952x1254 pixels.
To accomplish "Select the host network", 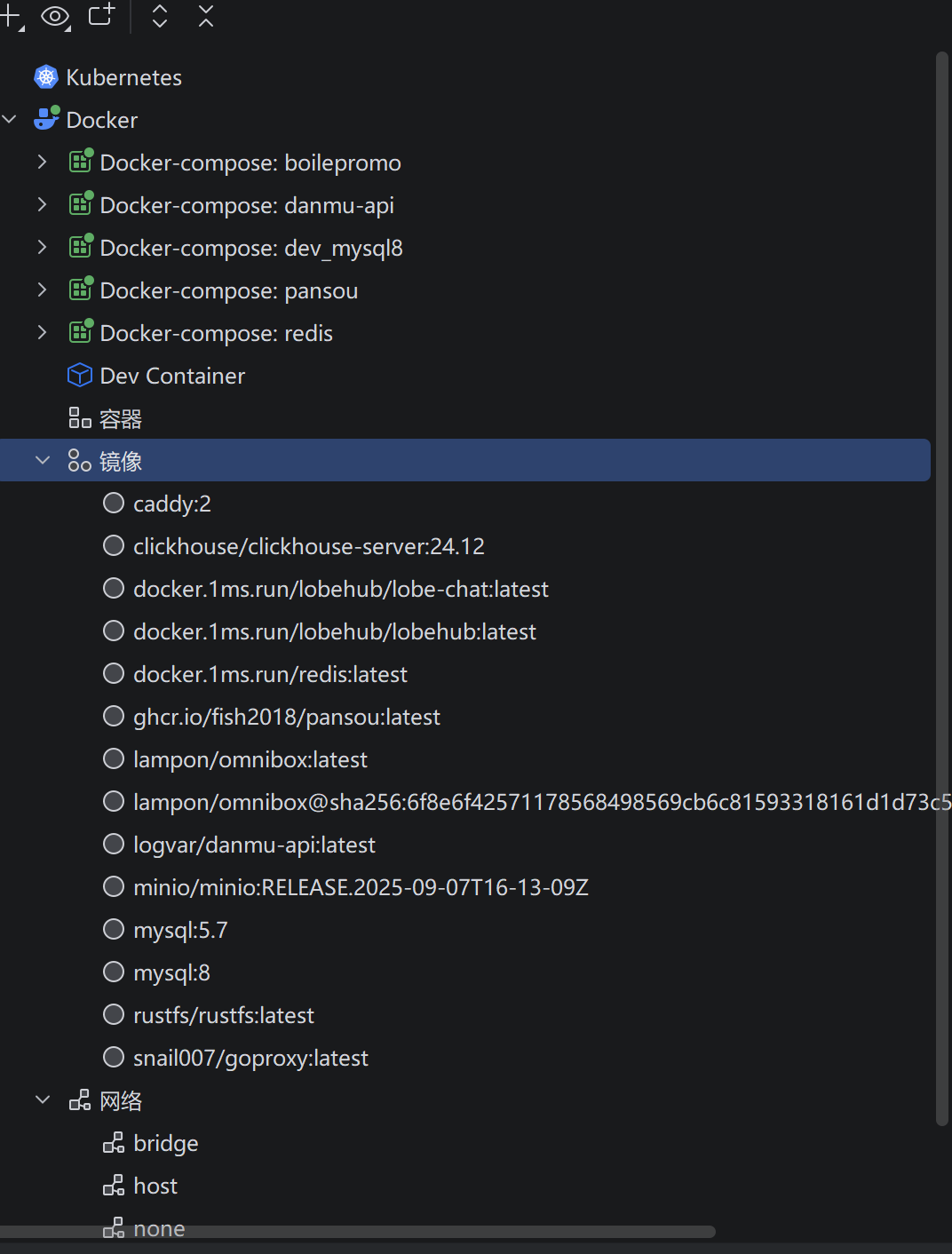I will 155,1186.
